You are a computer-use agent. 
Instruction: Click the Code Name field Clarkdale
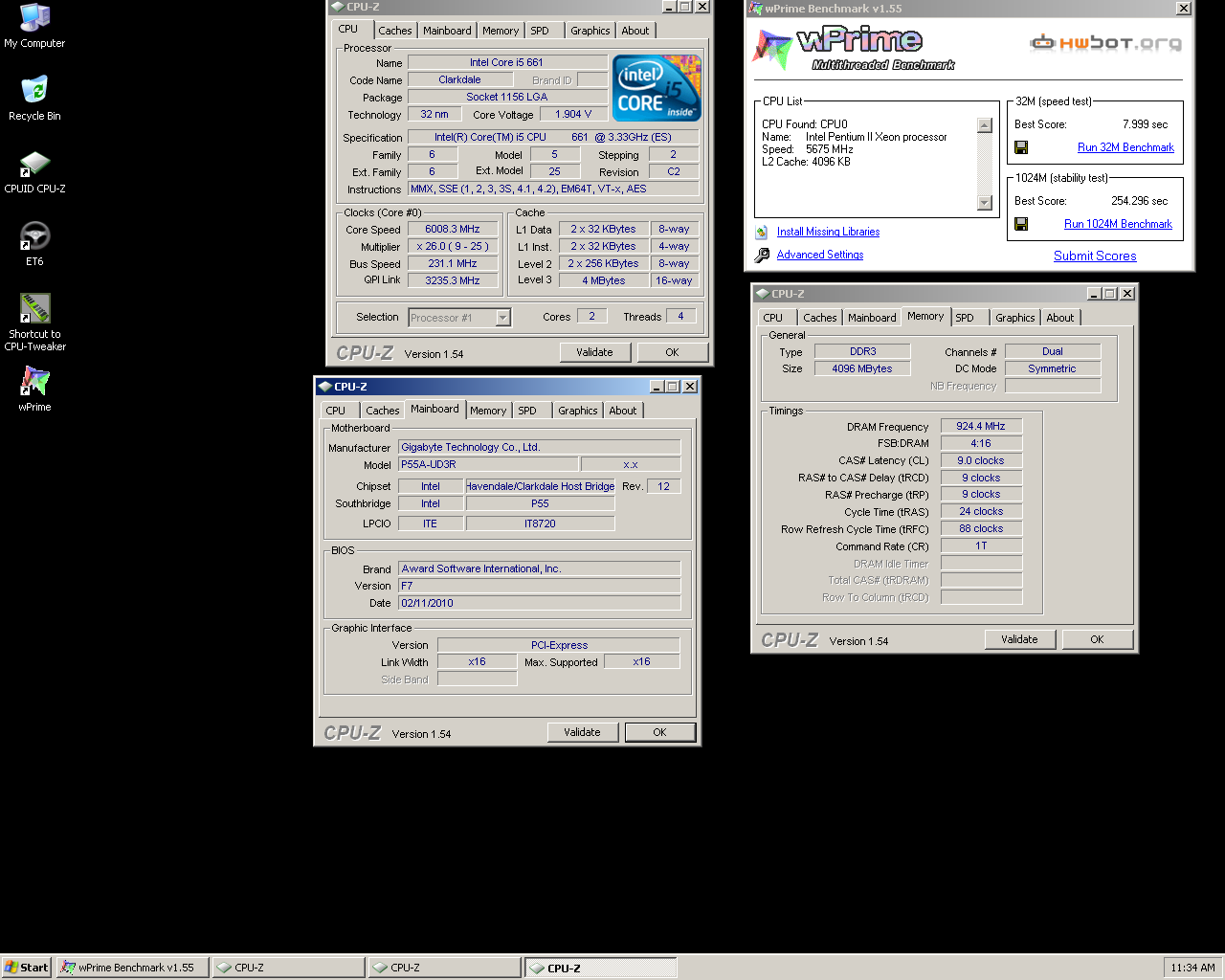(x=459, y=80)
